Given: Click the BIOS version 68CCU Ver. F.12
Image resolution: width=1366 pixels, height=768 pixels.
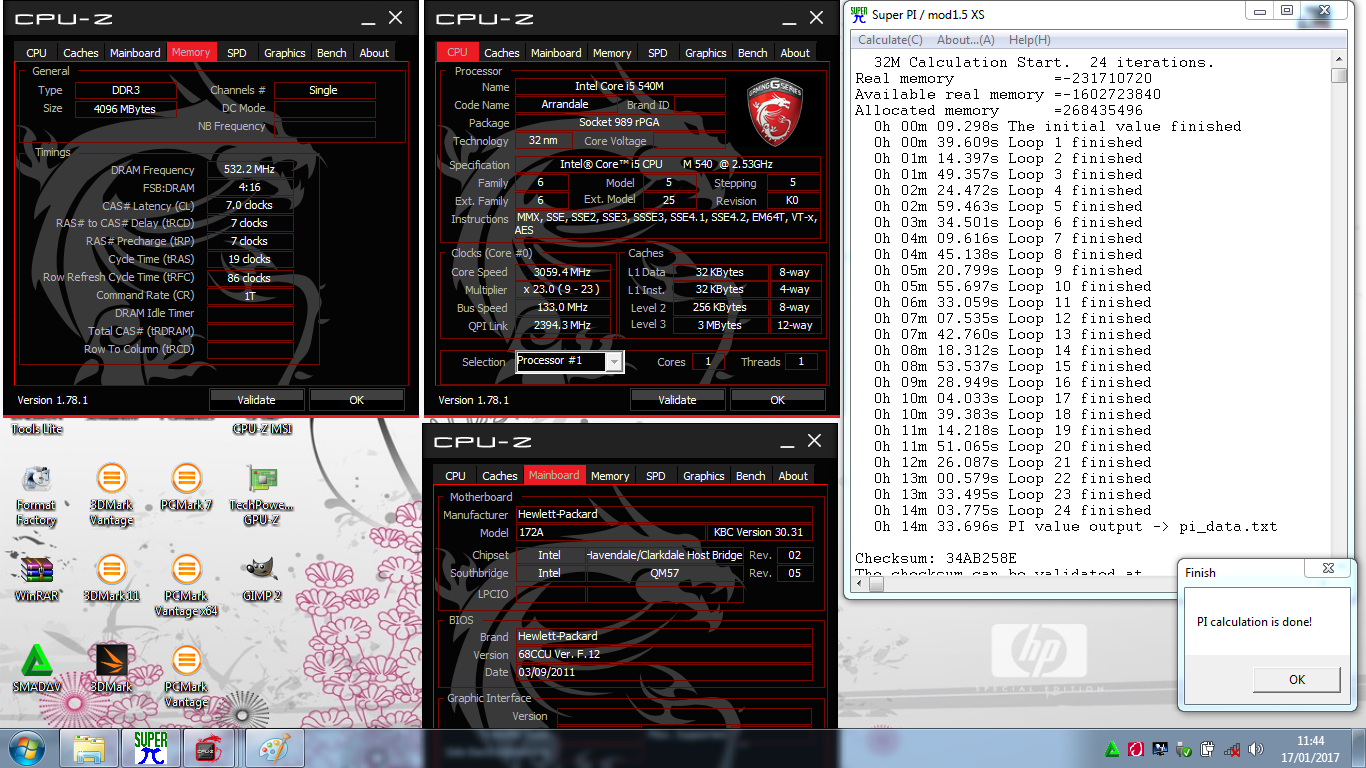Looking at the screenshot, I should [x=664, y=654].
